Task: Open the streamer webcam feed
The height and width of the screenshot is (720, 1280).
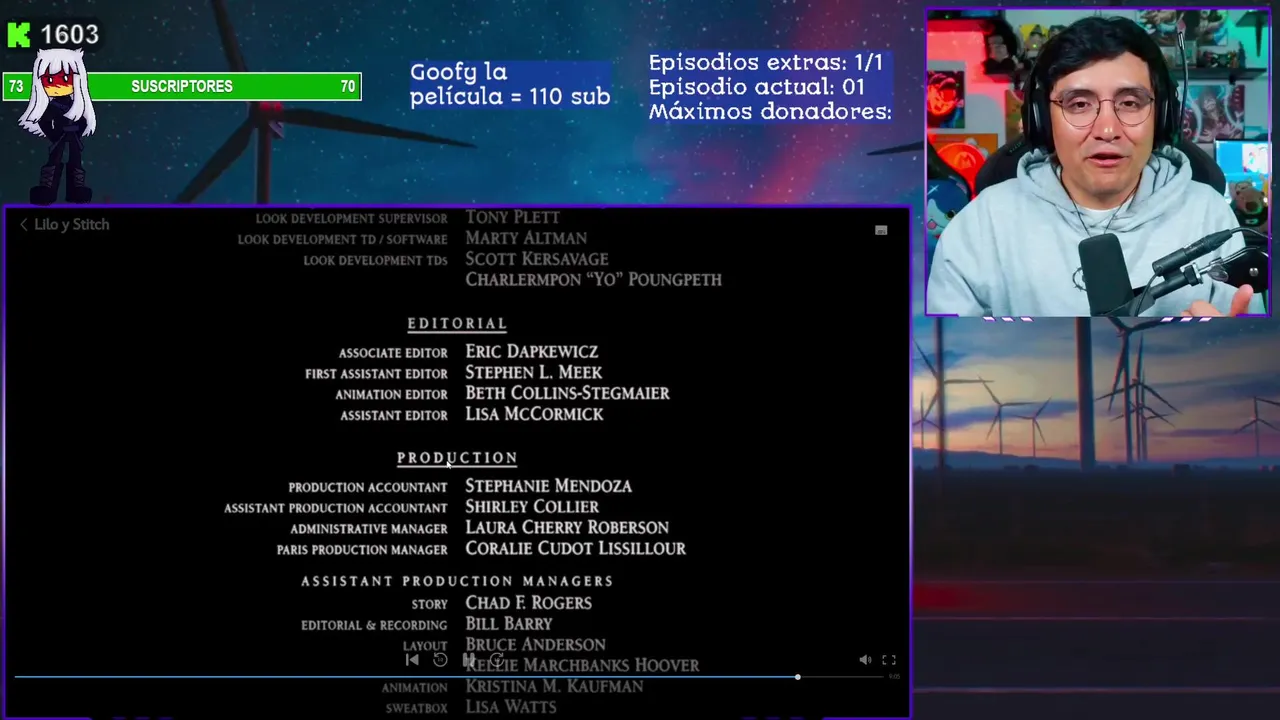Action: 1097,163
